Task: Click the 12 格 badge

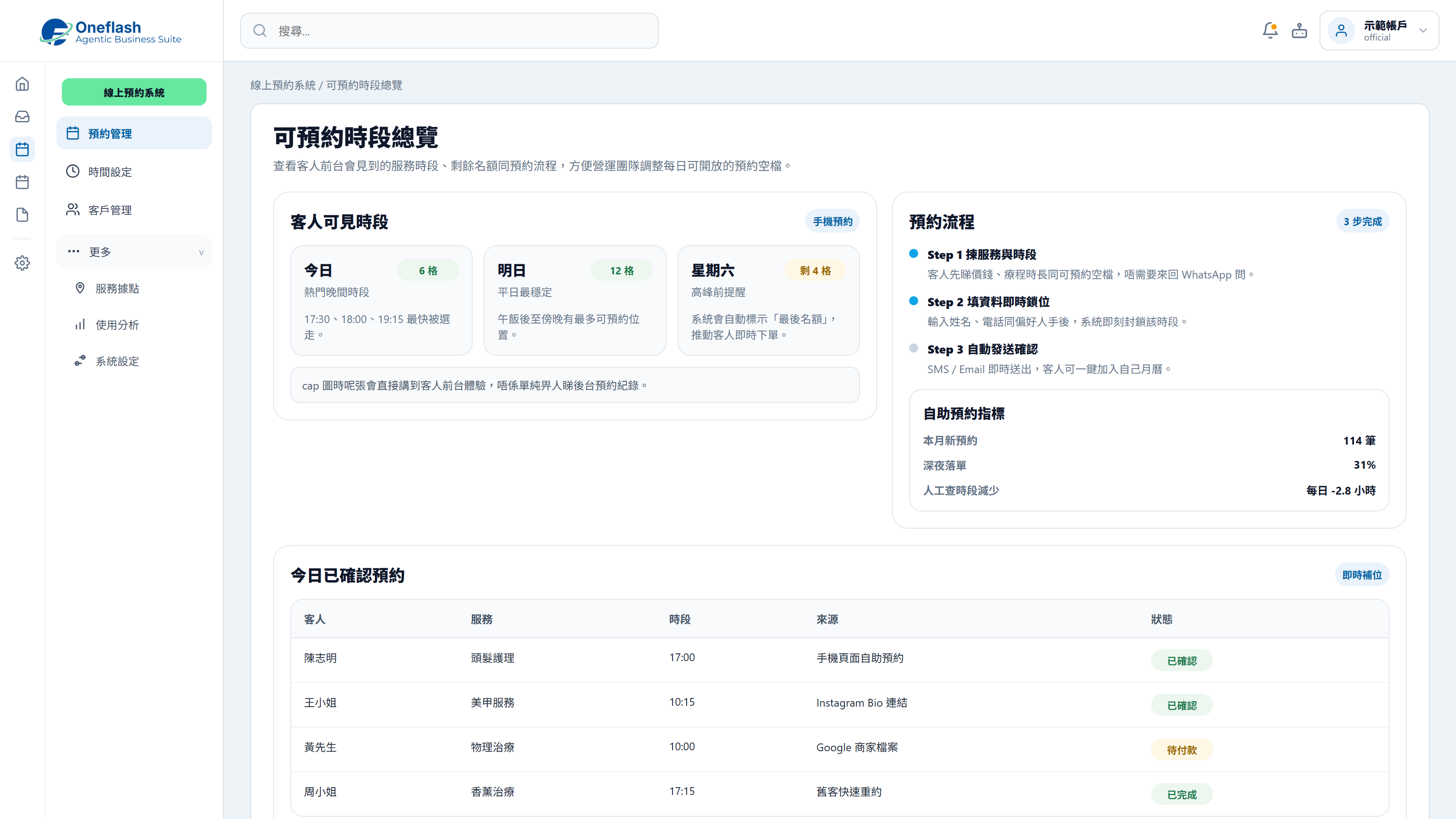Action: (x=622, y=270)
